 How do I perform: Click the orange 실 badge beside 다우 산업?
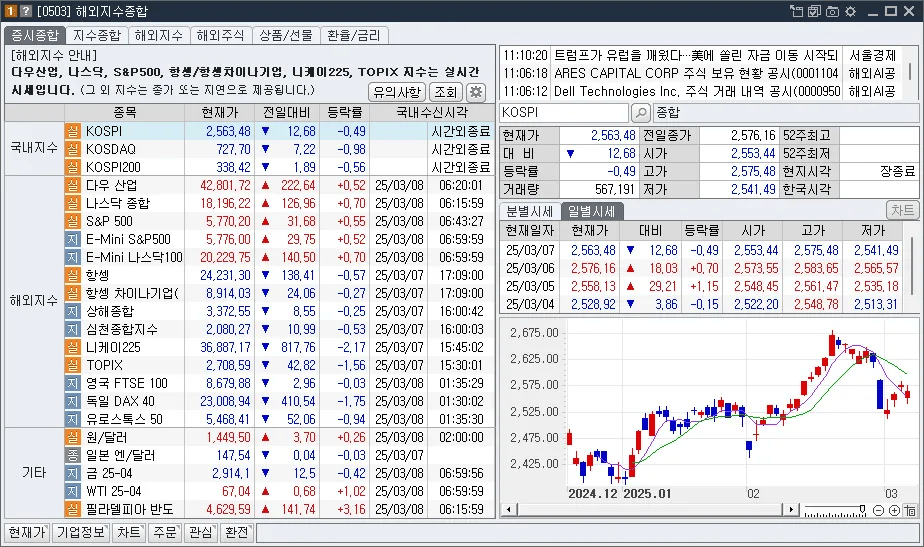click(72, 185)
